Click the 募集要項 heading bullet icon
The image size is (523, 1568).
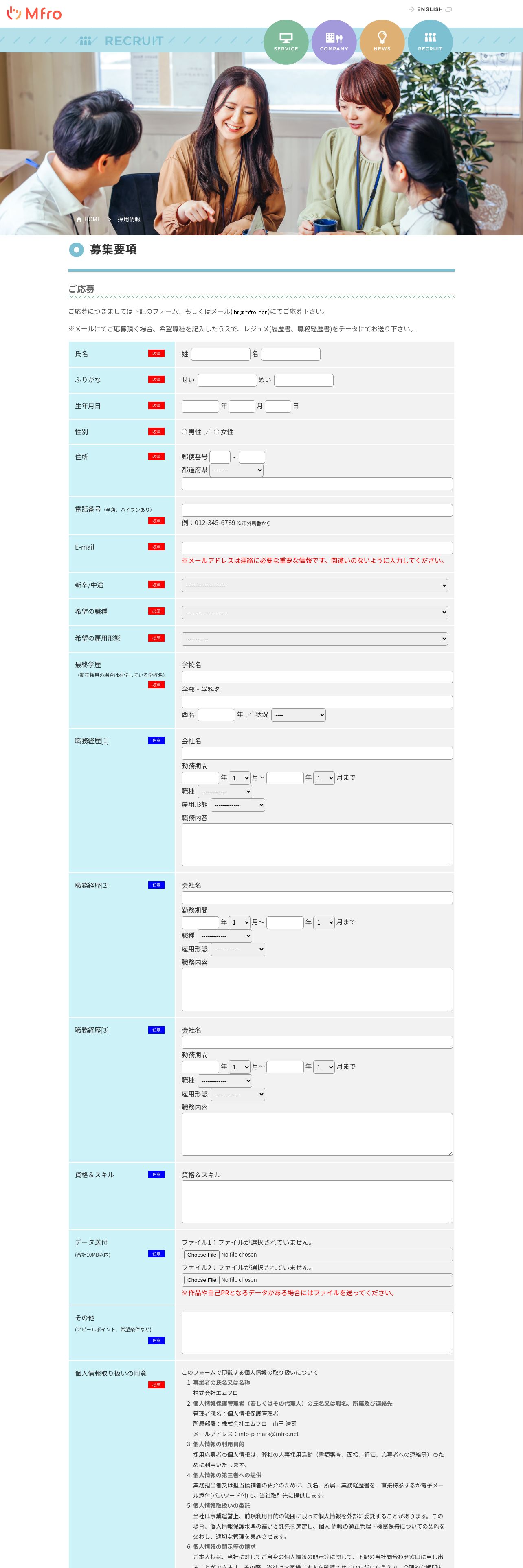76,250
